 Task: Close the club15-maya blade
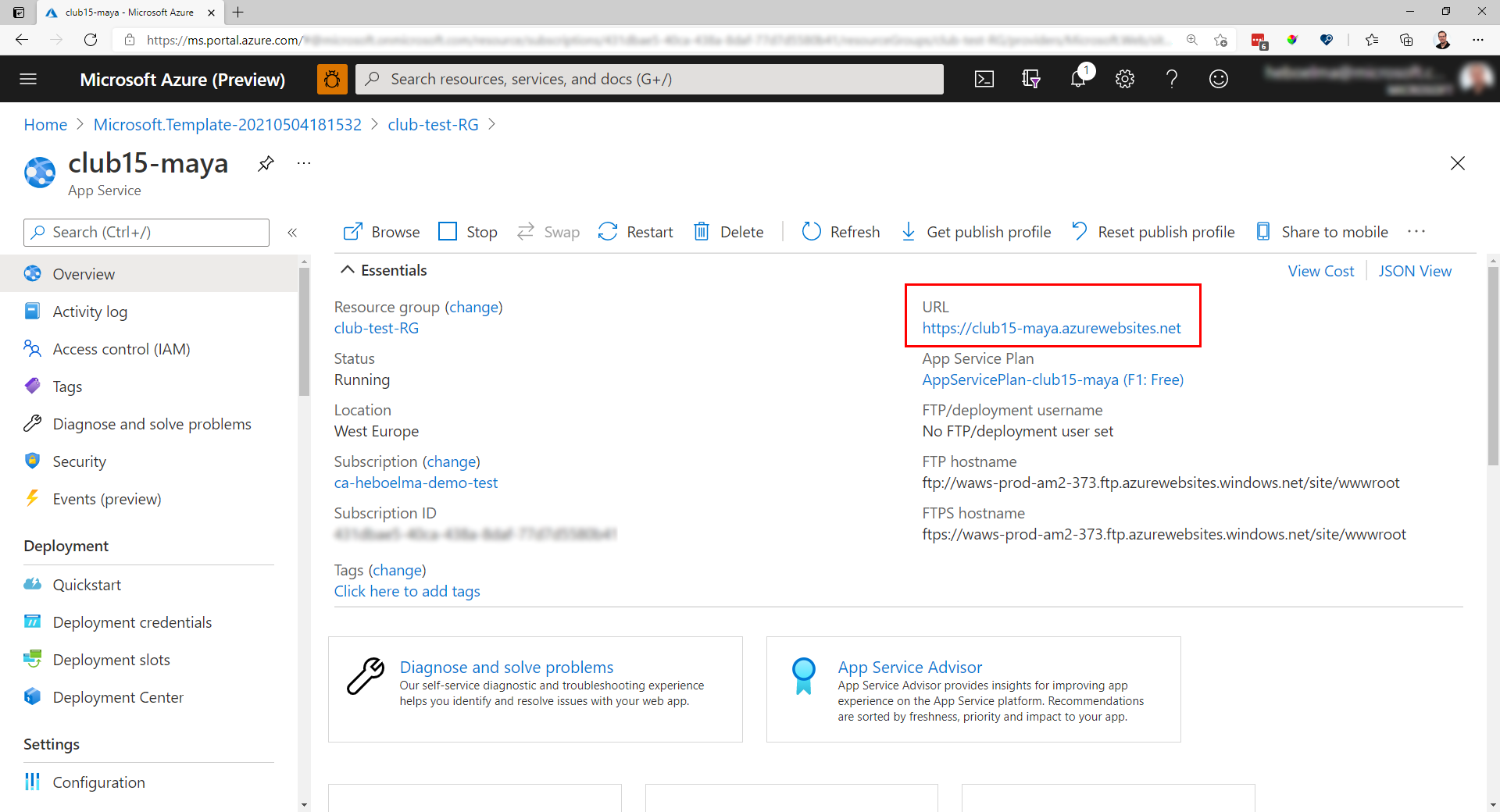pos(1458,163)
